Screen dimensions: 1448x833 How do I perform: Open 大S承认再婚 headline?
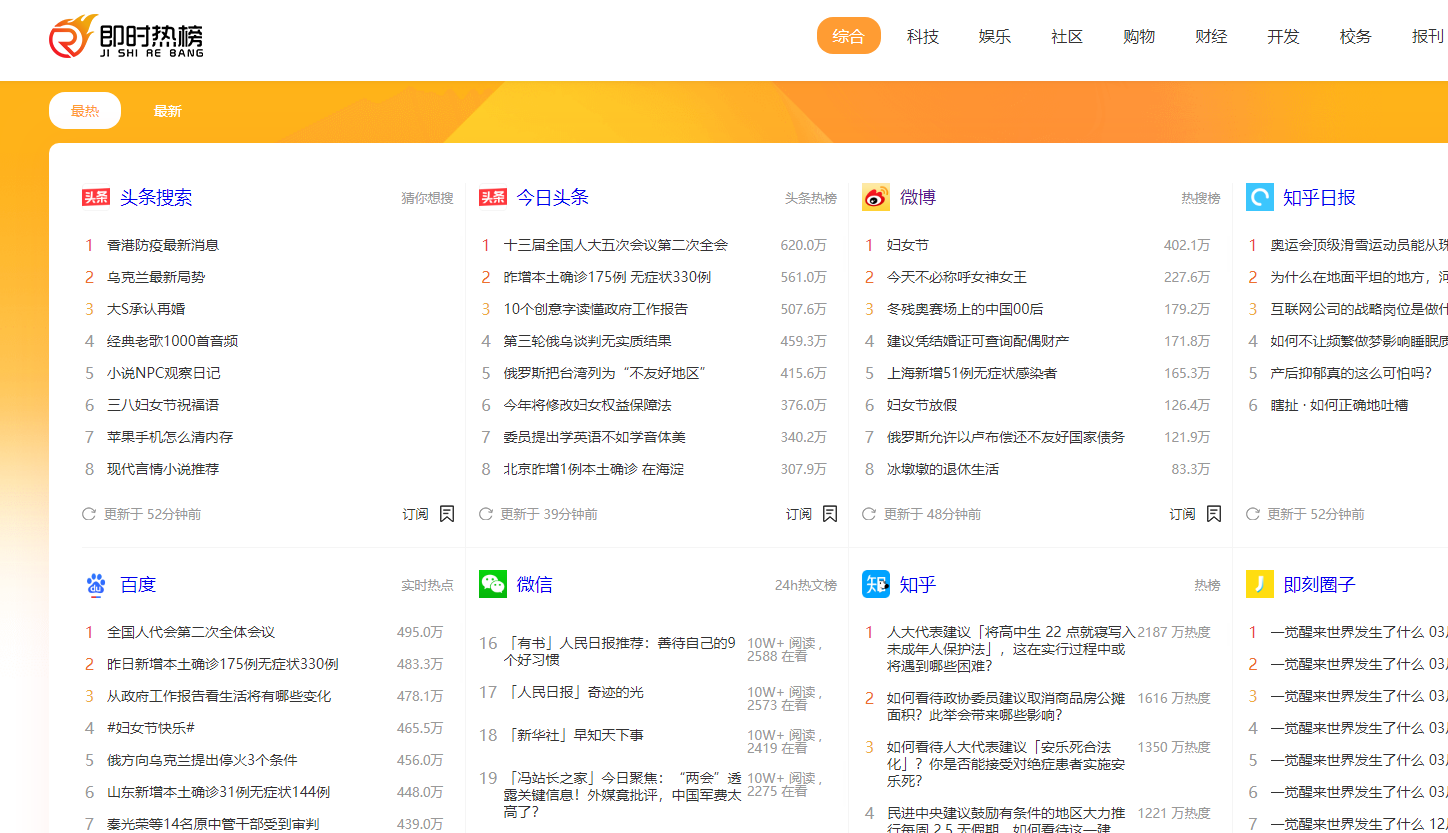coord(146,309)
